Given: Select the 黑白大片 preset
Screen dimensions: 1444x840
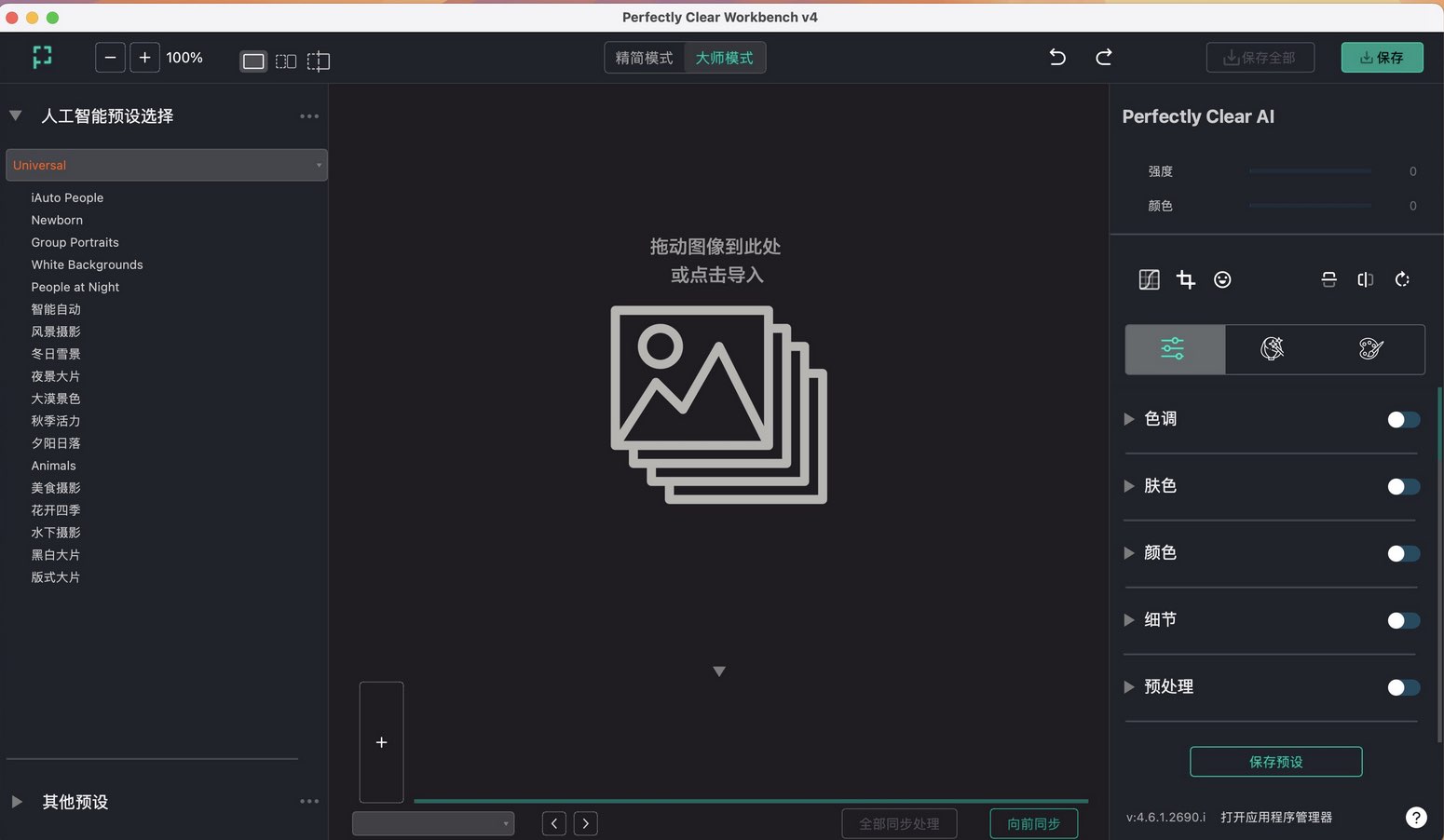Looking at the screenshot, I should pos(56,555).
